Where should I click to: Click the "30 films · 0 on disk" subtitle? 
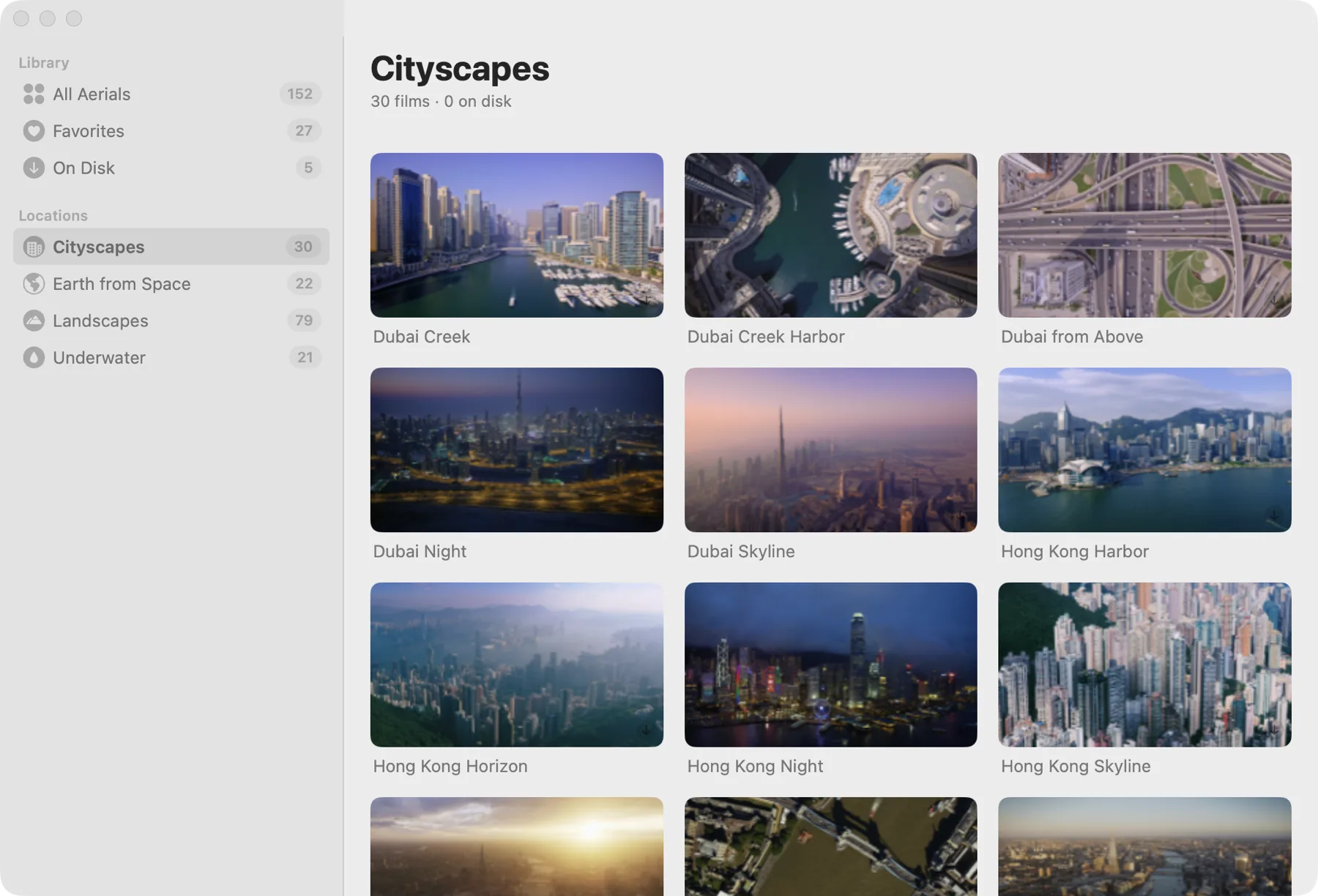[441, 101]
